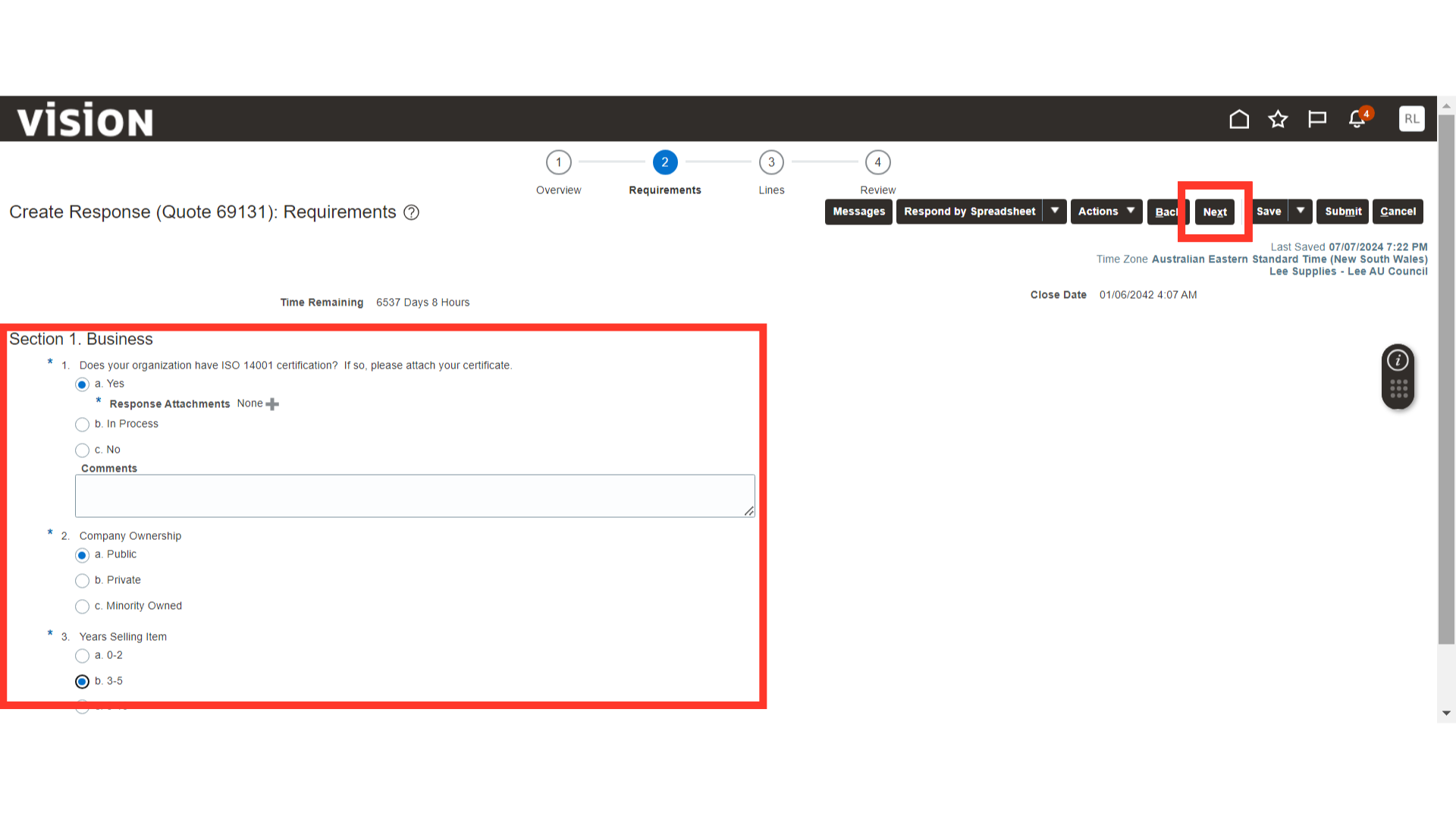
Task: Open notifications bell icon
Action: pos(1357,119)
